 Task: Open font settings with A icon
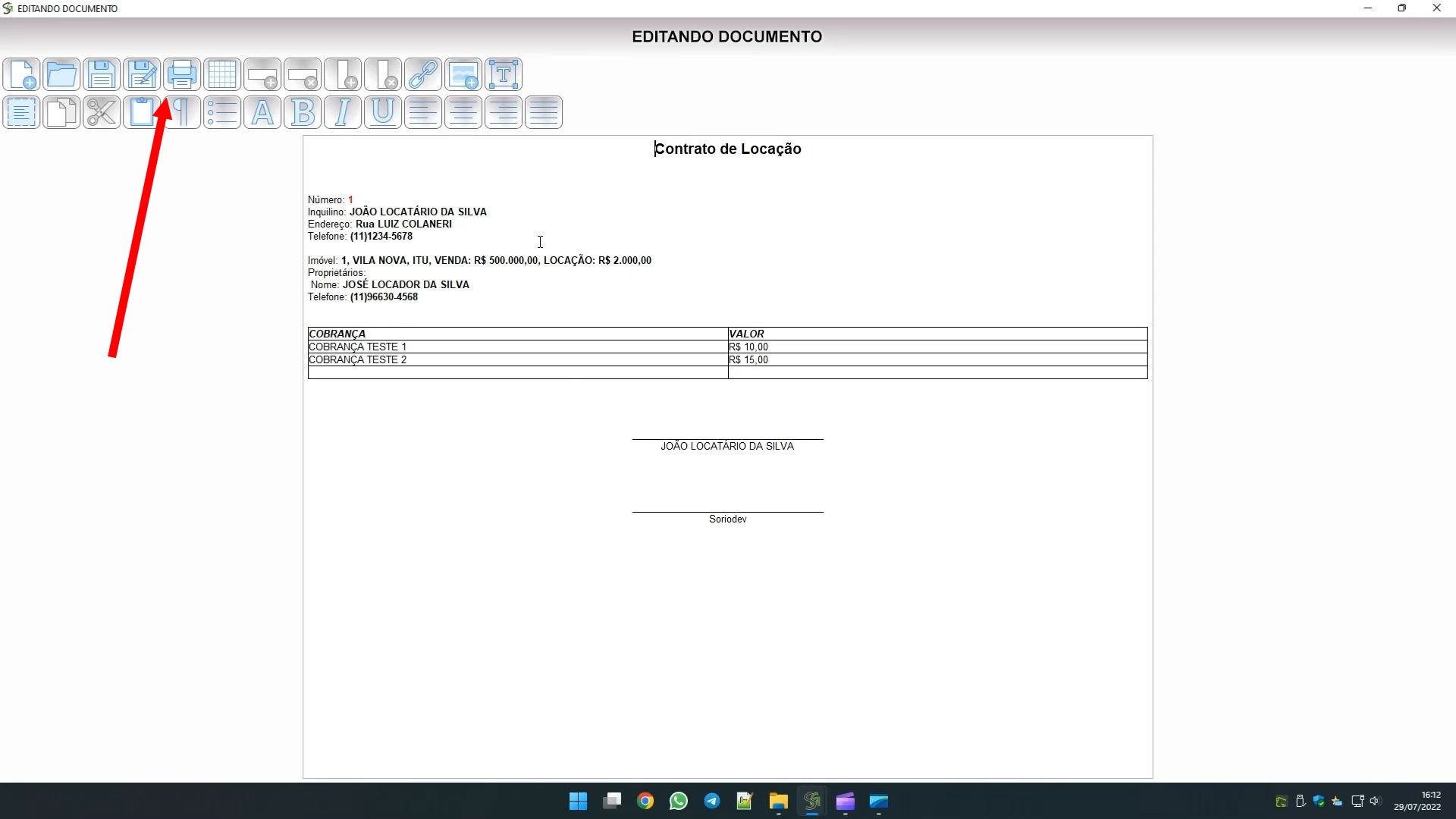tap(262, 112)
